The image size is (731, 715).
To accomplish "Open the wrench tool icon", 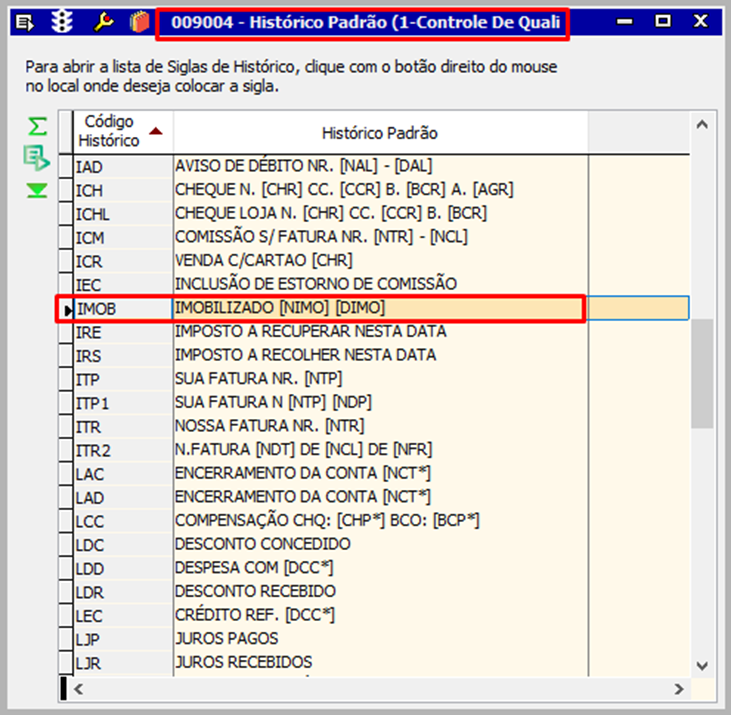I will pyautogui.click(x=103, y=21).
